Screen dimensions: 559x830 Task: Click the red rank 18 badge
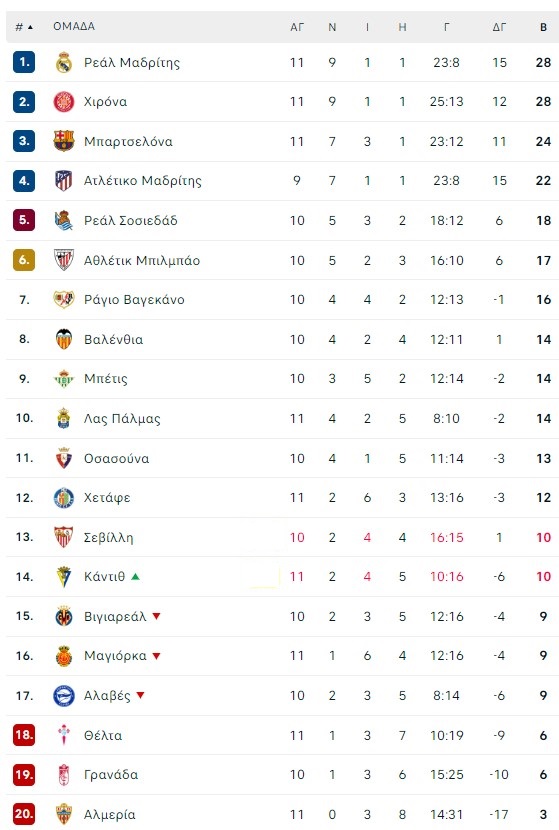[24, 735]
